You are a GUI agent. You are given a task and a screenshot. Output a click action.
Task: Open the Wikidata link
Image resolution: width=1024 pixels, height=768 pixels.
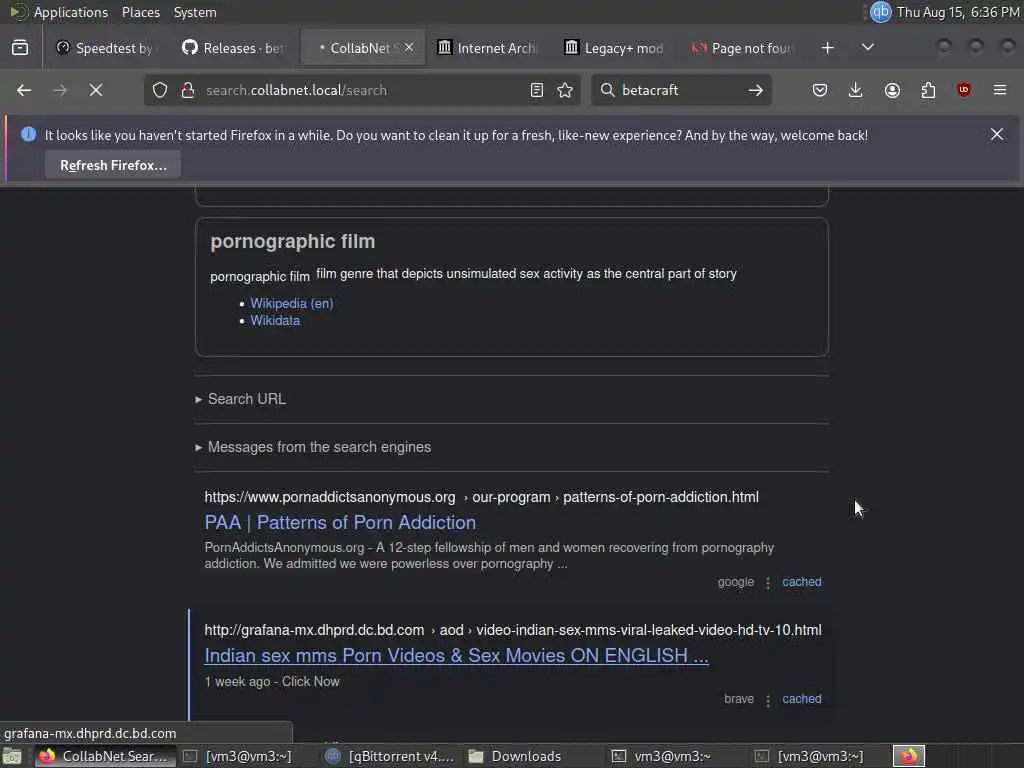[275, 321]
